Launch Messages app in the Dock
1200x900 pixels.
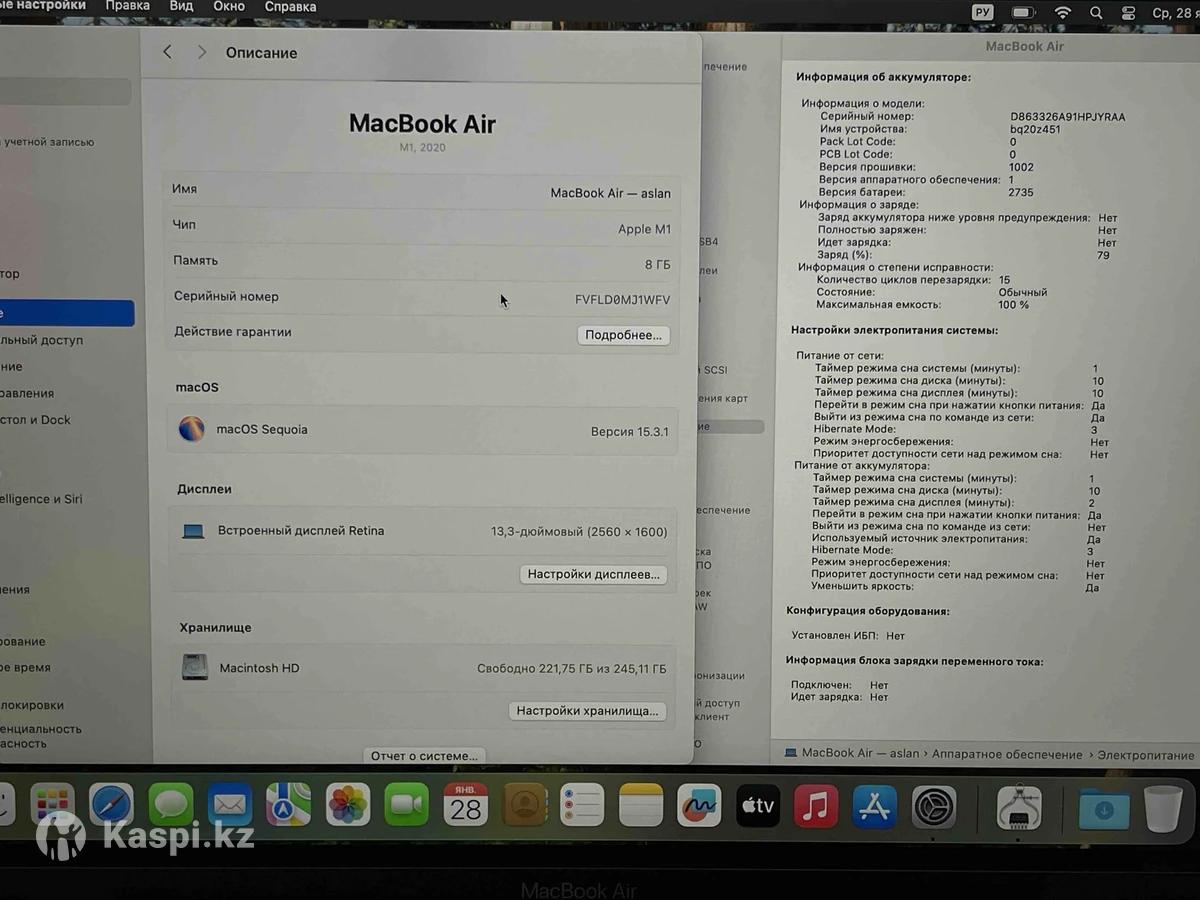click(171, 804)
